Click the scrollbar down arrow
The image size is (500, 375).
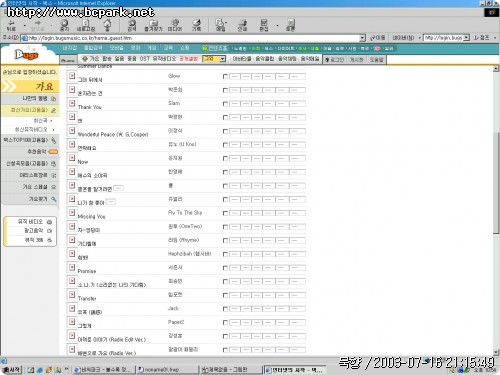tap(496, 352)
